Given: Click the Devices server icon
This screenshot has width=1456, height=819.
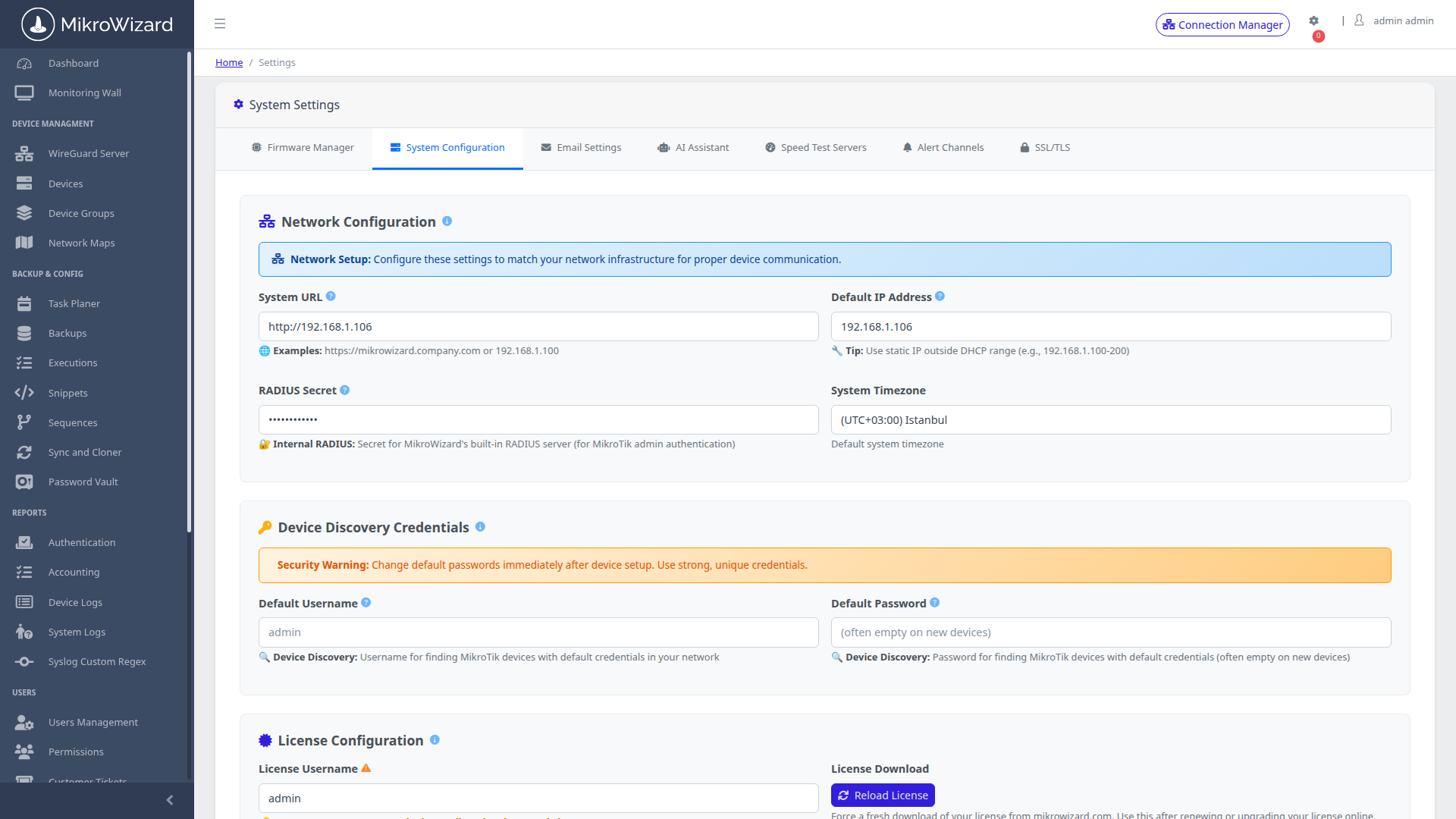Looking at the screenshot, I should pyautogui.click(x=24, y=184).
